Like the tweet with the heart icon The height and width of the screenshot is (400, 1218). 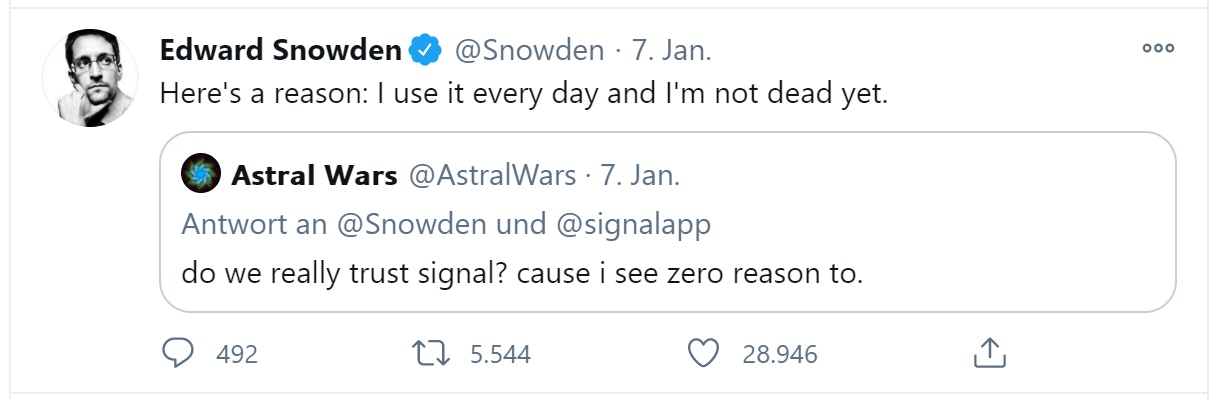[x=705, y=352]
